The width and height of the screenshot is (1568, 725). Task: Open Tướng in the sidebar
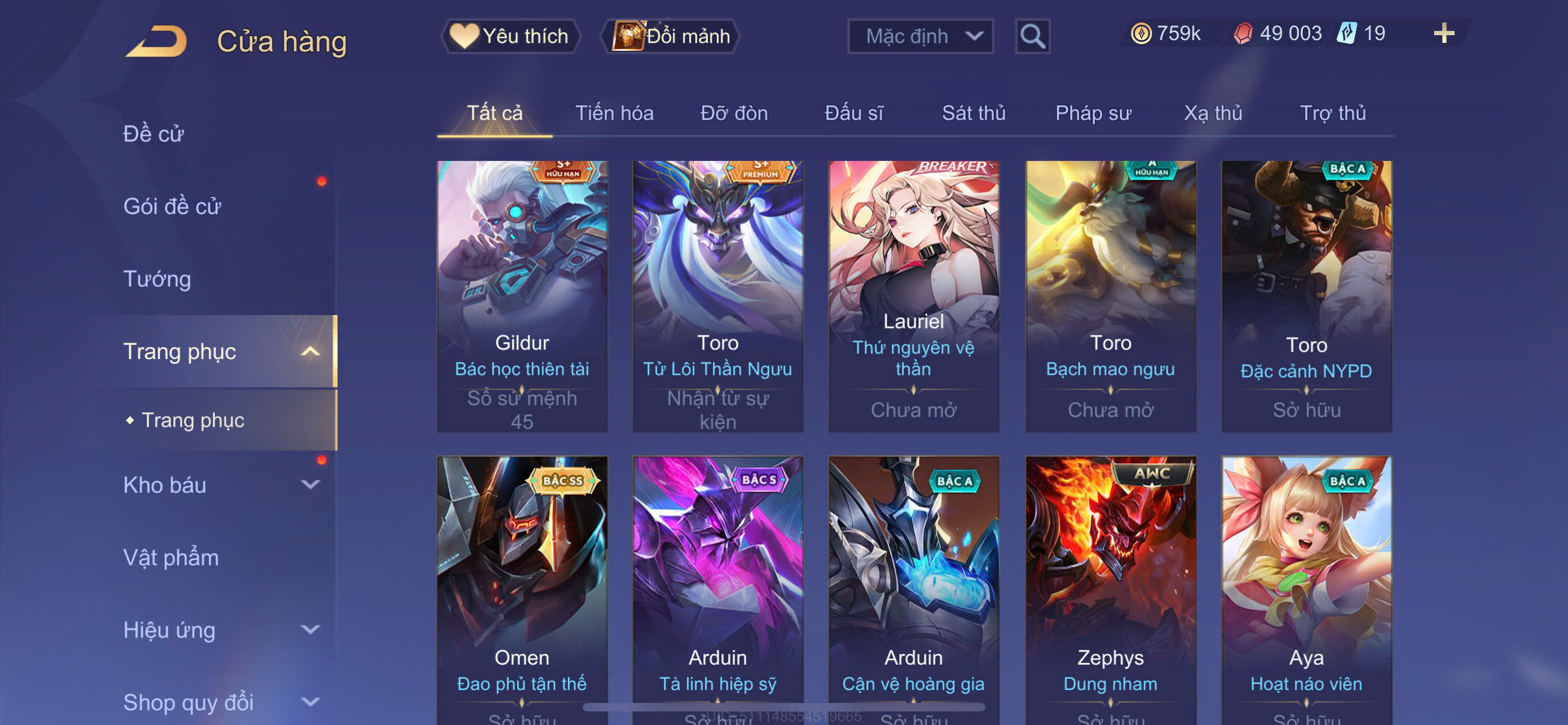157,279
